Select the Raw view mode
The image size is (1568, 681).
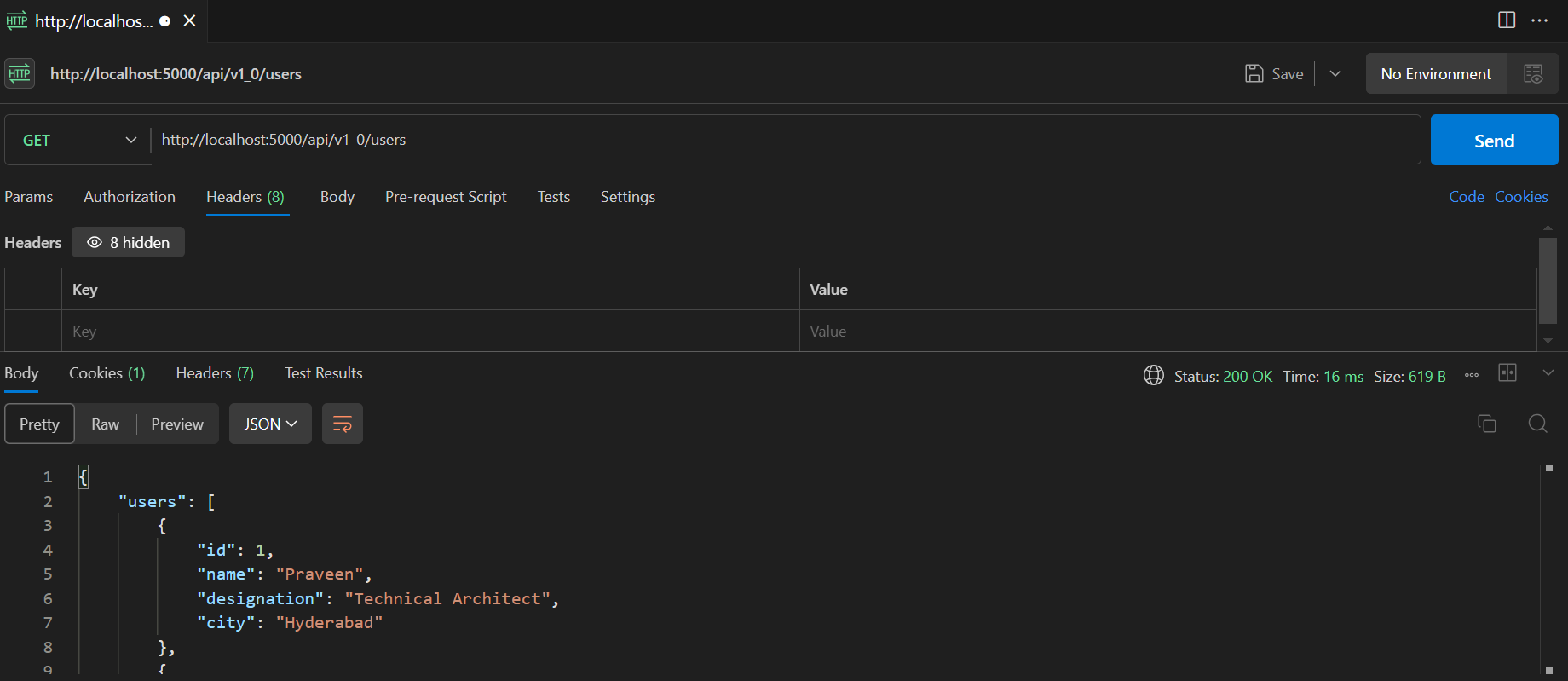(106, 424)
